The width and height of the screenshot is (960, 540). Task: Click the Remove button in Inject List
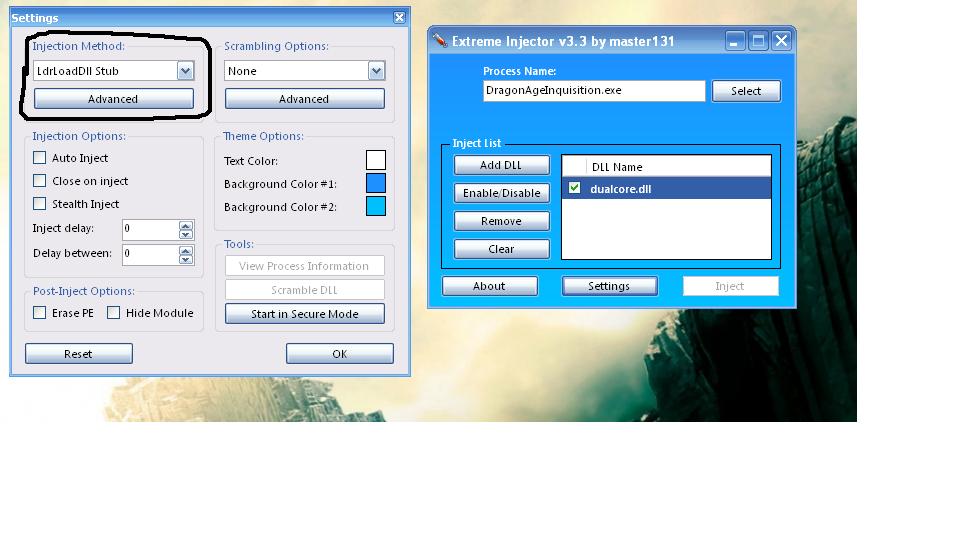coord(501,221)
